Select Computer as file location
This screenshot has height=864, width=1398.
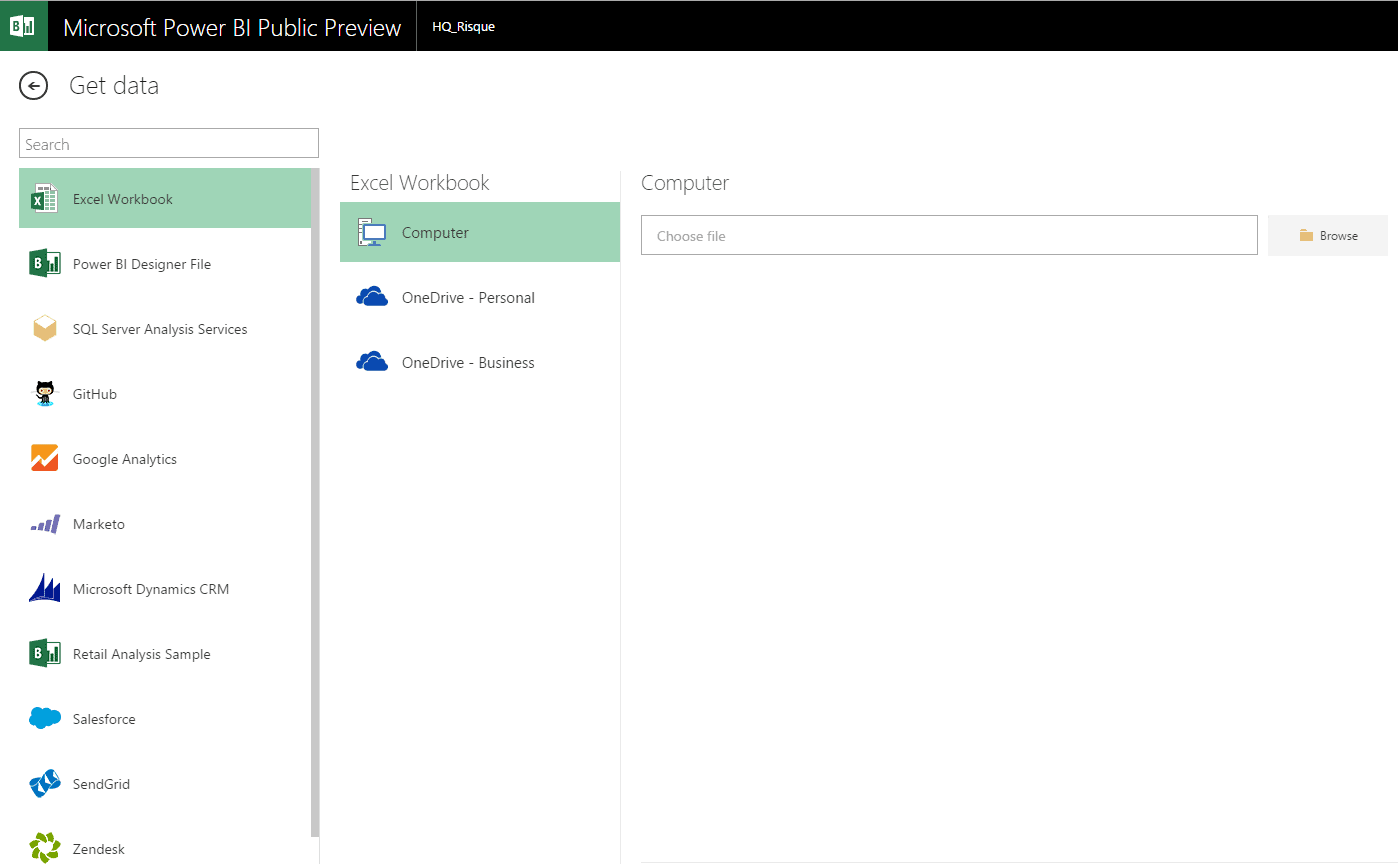pyautogui.click(x=435, y=233)
